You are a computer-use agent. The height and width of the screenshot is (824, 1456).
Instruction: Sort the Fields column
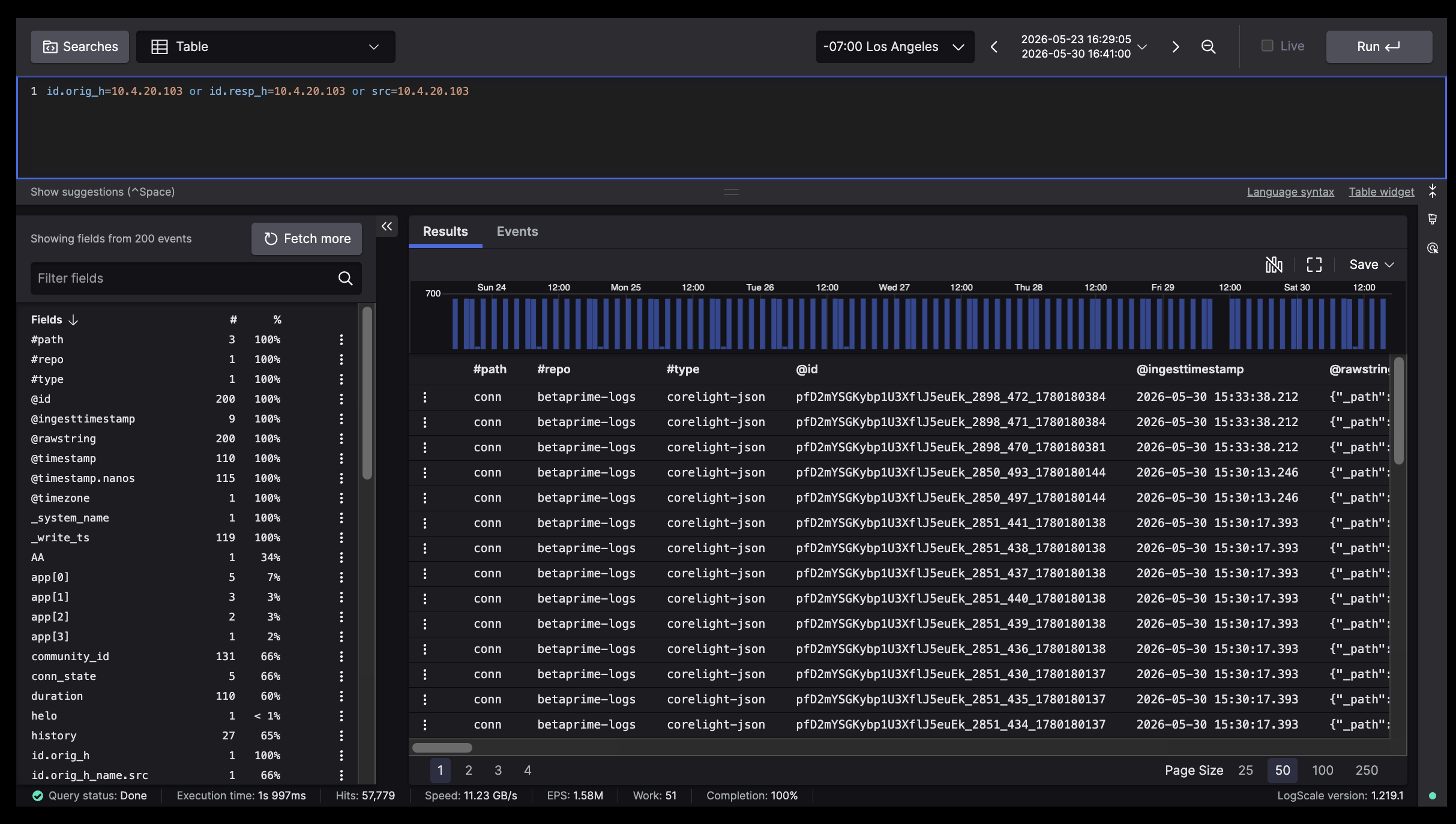pyautogui.click(x=55, y=320)
